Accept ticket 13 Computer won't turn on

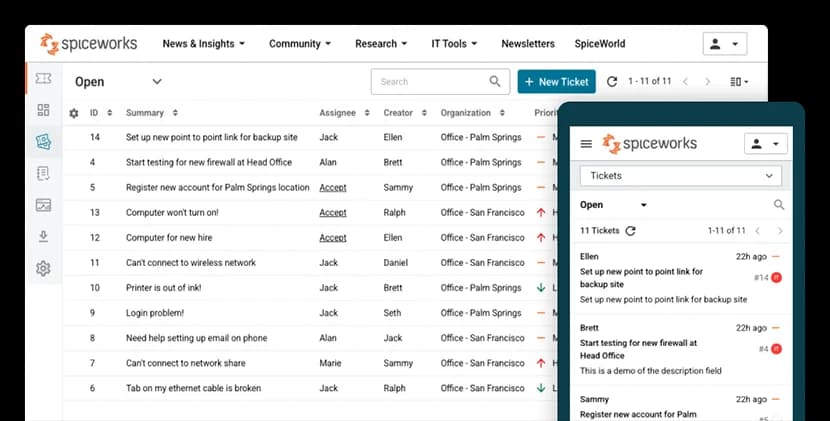click(333, 212)
